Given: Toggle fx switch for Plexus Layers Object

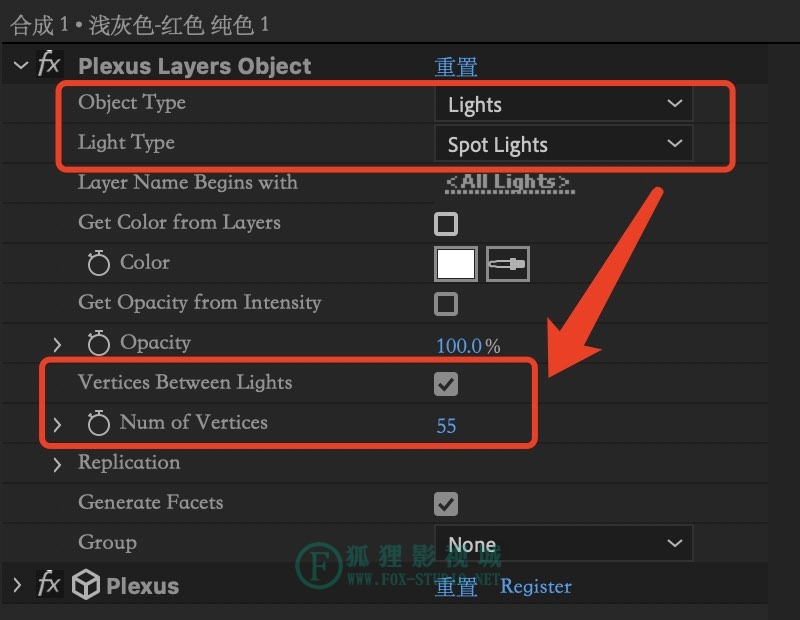Looking at the screenshot, I should click(49, 65).
